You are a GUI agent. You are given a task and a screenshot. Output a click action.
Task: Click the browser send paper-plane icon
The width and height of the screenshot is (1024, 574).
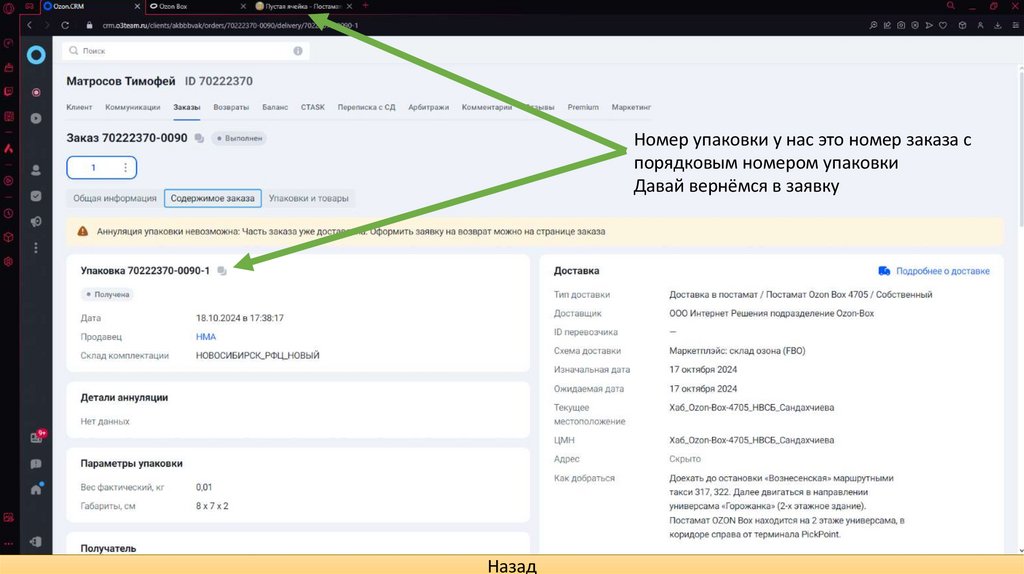pyautogui.click(x=929, y=25)
